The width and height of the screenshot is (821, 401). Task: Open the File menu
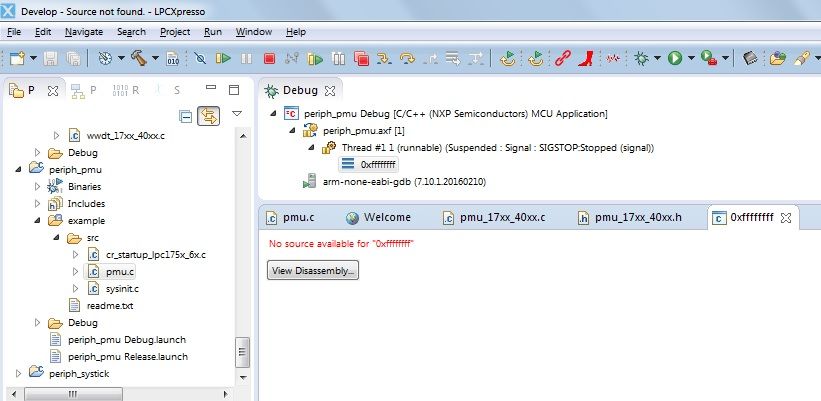(14, 32)
